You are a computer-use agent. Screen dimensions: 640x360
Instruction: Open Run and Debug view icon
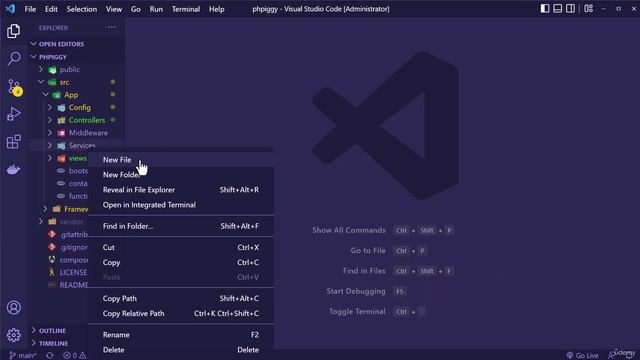(13, 115)
